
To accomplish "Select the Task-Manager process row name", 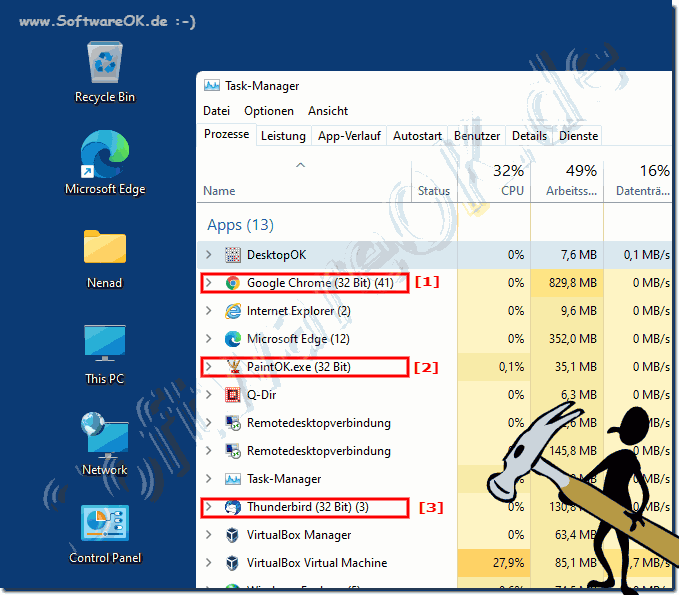I will (x=284, y=479).
